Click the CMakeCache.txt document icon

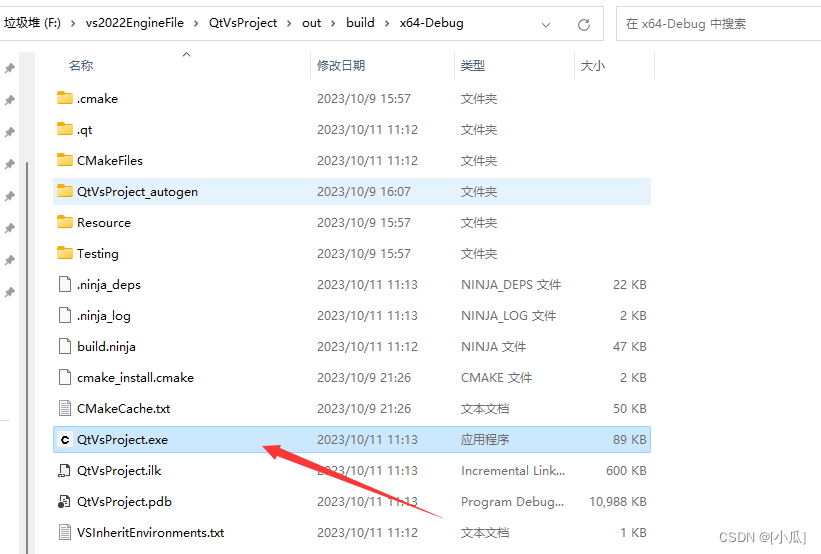65,408
